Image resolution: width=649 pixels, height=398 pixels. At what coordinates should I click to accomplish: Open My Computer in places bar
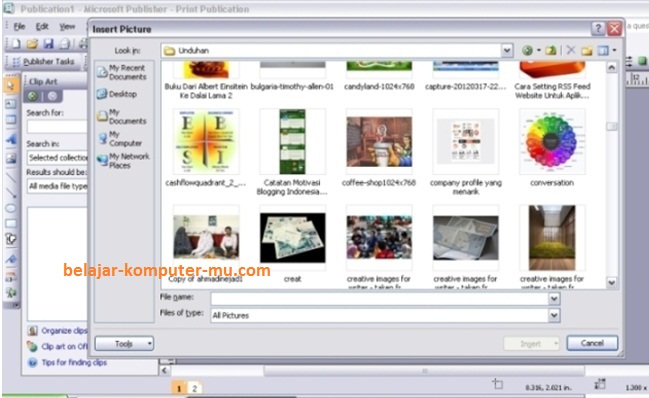coord(120,139)
